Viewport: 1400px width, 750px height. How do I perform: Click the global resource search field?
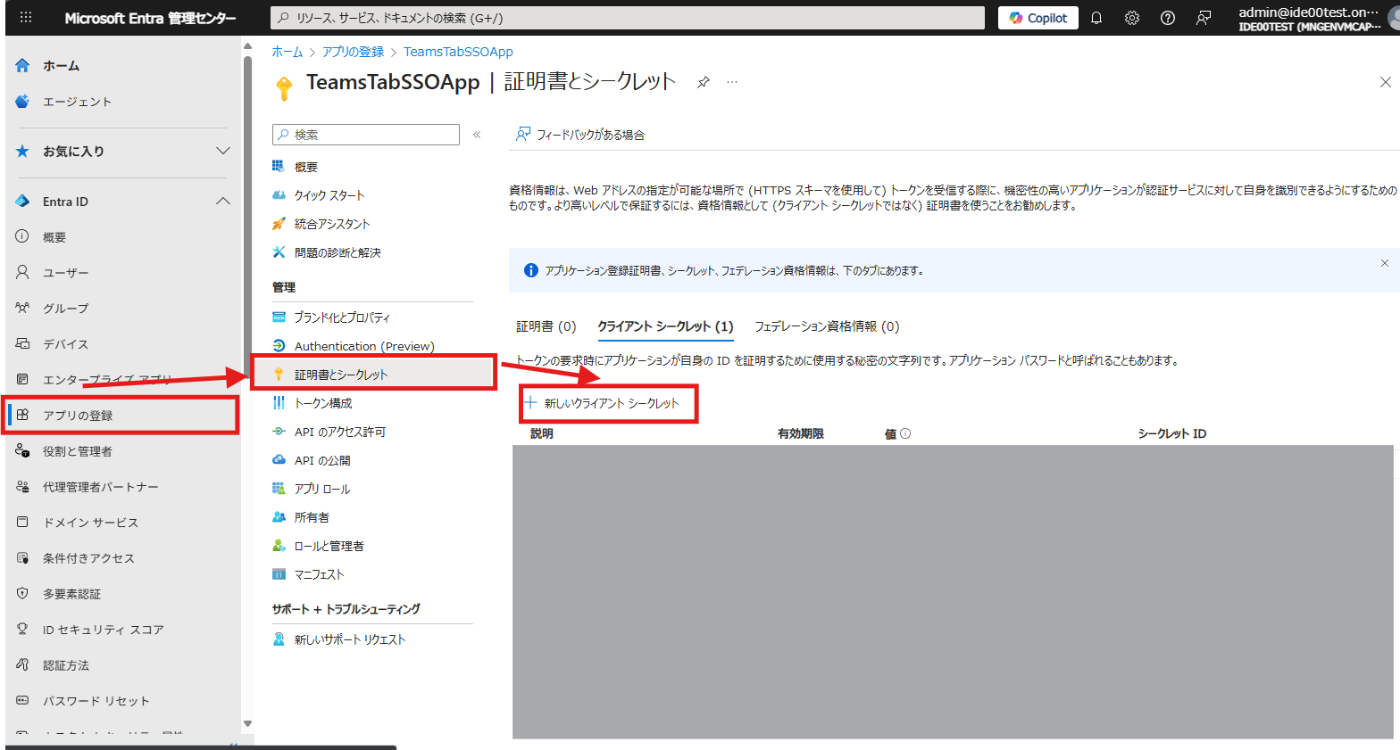pyautogui.click(x=628, y=18)
